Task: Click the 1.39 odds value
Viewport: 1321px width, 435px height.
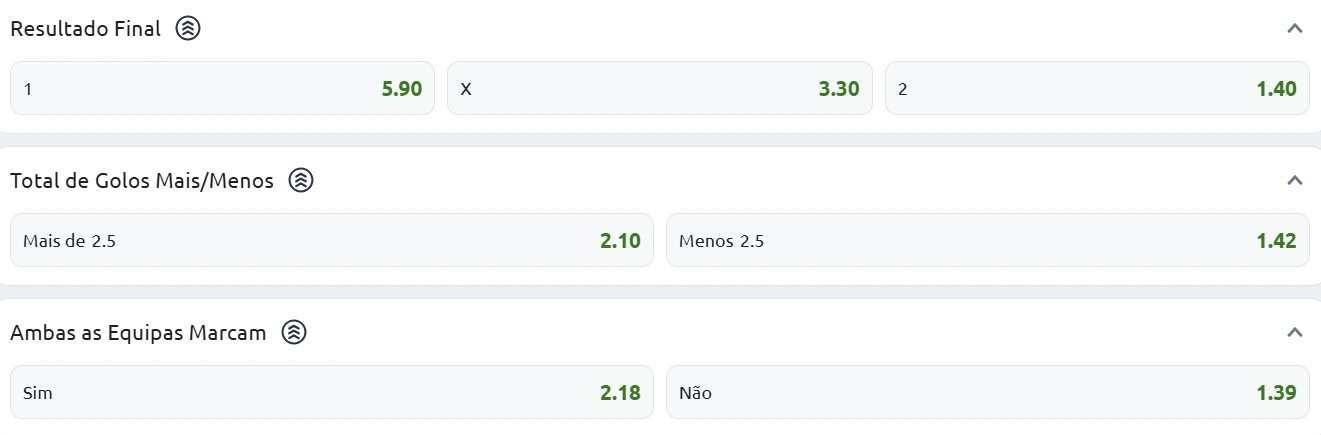Action: 1276,393
